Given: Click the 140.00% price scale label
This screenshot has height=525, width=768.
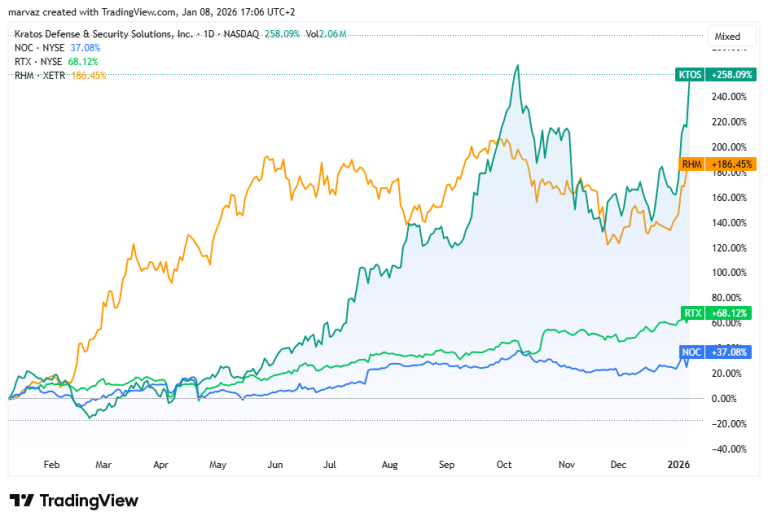Looking at the screenshot, I should click(729, 223).
